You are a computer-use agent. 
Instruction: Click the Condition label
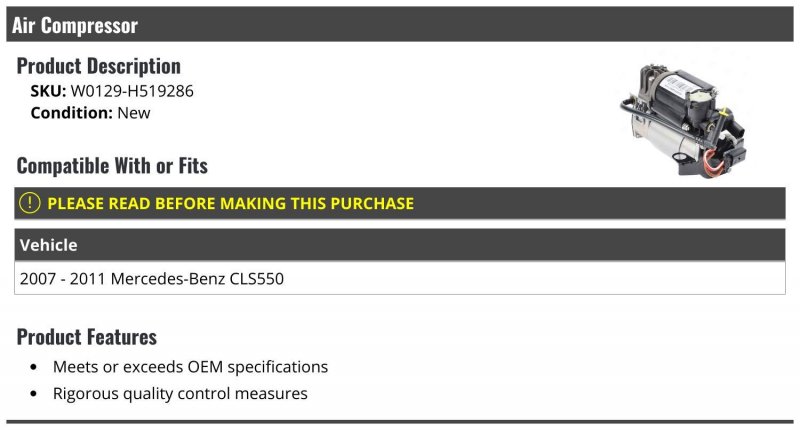point(71,113)
